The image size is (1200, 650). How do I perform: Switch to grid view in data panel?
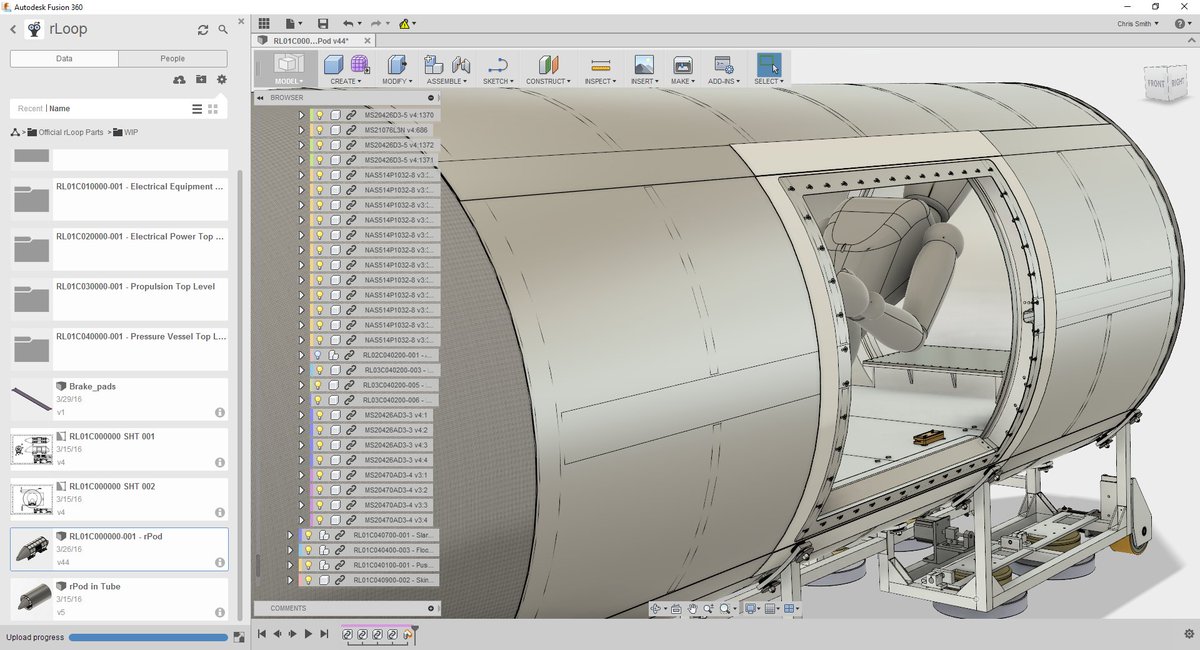click(x=213, y=108)
